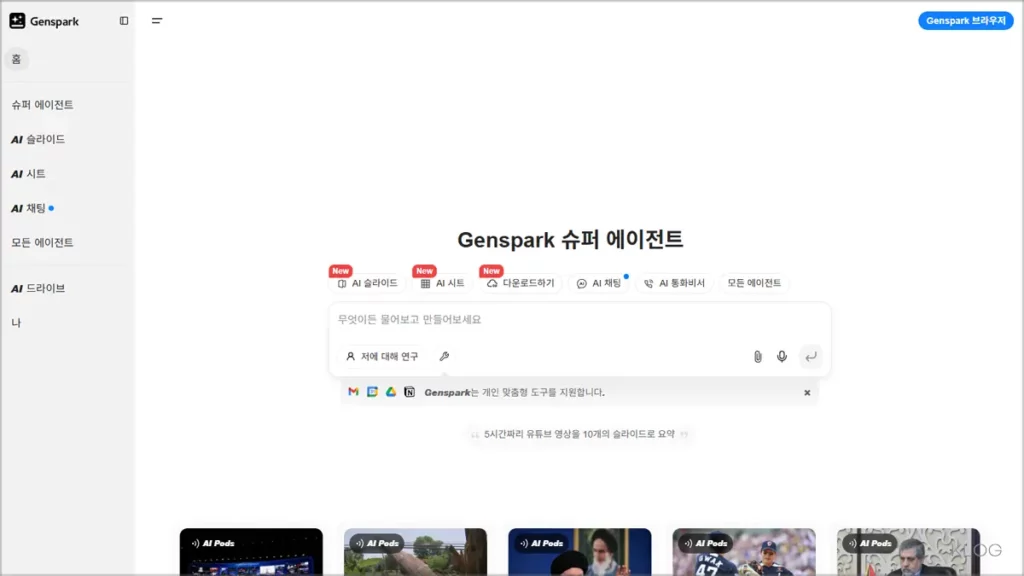
Task: Click the microphone voice input icon
Action: coord(782,357)
